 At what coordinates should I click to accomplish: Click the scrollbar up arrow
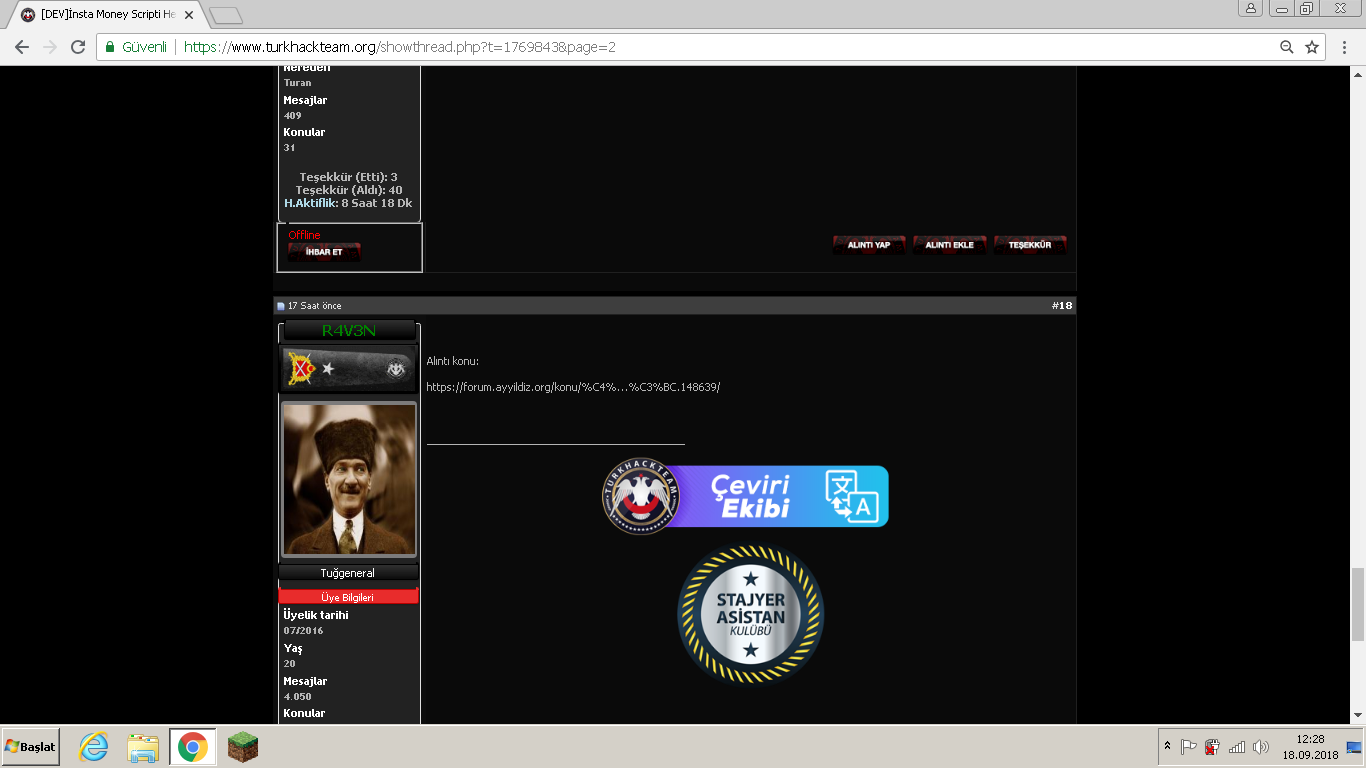point(1357,74)
